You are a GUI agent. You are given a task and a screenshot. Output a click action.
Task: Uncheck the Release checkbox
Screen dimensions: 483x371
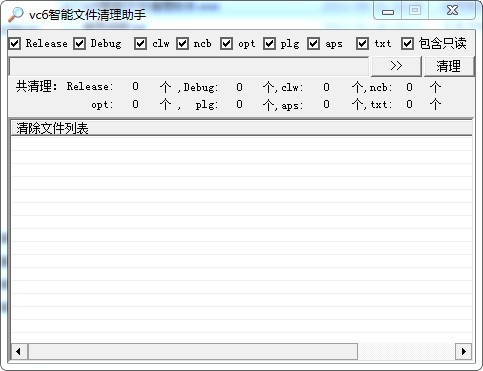(x=15, y=44)
